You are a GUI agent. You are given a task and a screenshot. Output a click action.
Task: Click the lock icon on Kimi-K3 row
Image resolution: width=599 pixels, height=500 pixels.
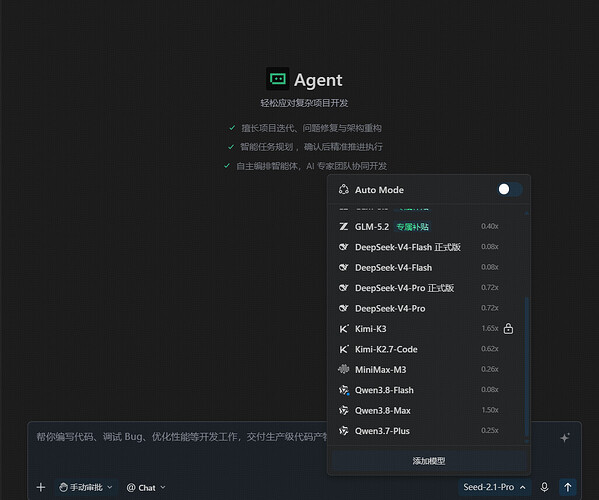click(508, 328)
